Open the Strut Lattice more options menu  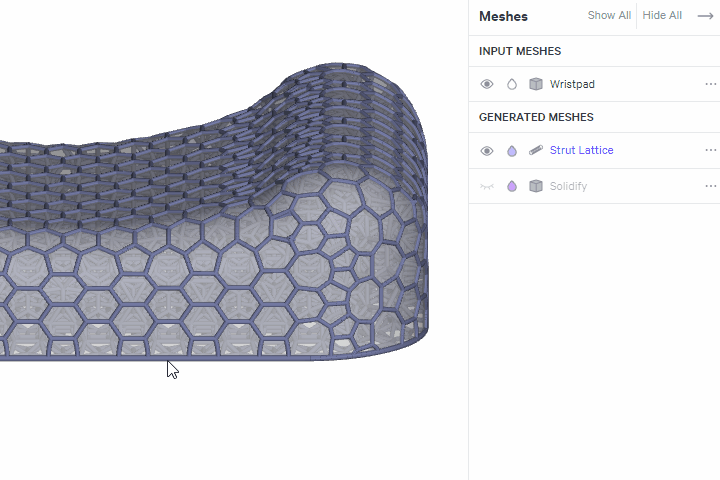pyautogui.click(x=710, y=150)
